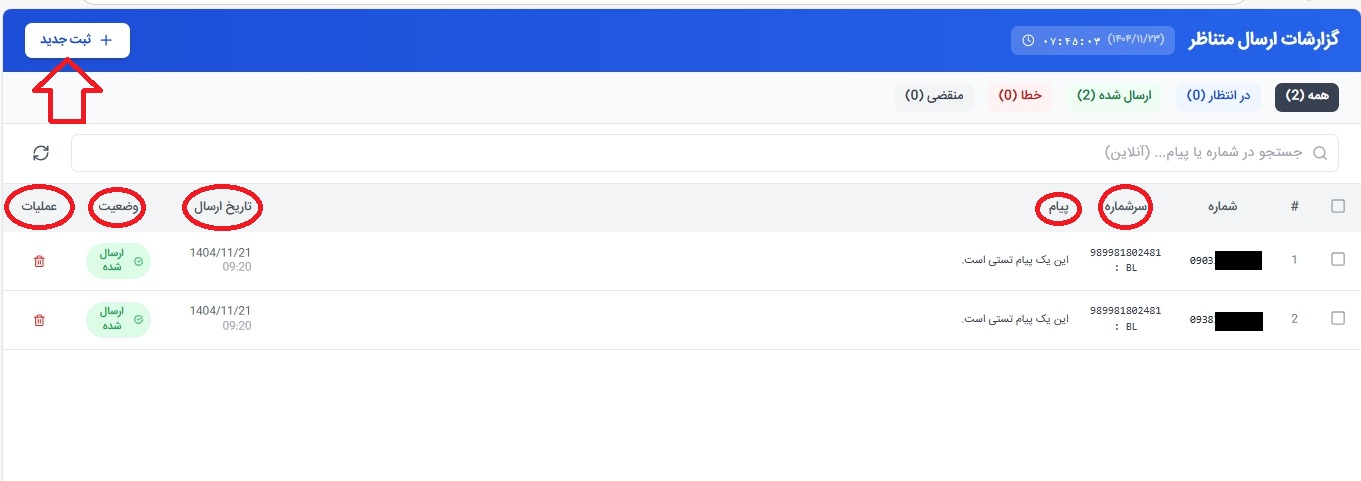Tick the select-all checkbox in the table header

click(x=1338, y=206)
